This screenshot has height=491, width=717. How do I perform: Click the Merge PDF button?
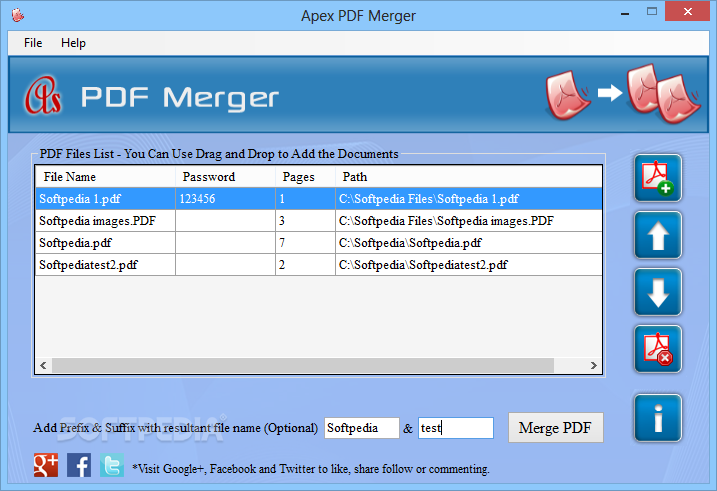[556, 428]
